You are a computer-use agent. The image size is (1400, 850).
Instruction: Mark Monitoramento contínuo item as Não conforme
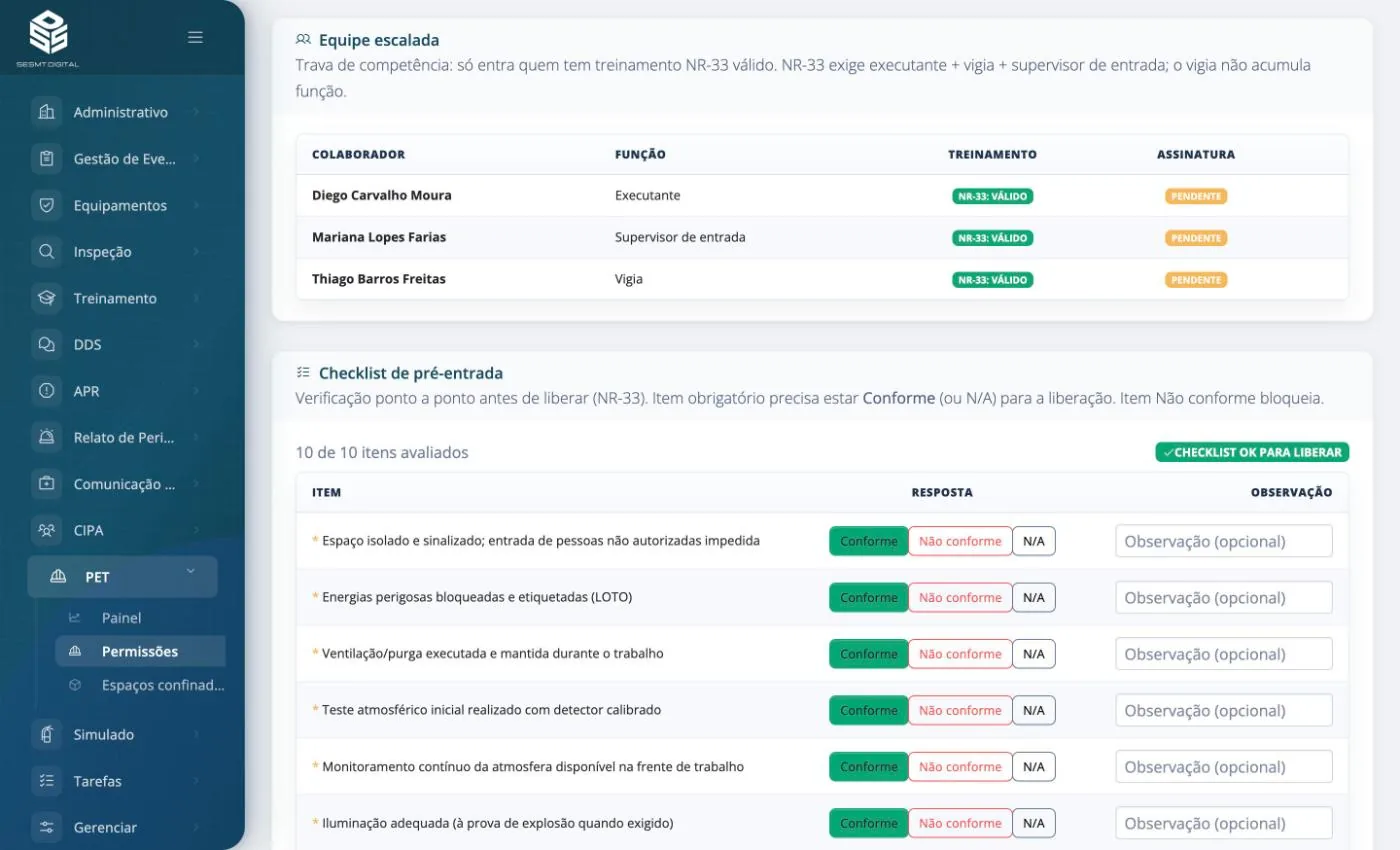(x=960, y=767)
